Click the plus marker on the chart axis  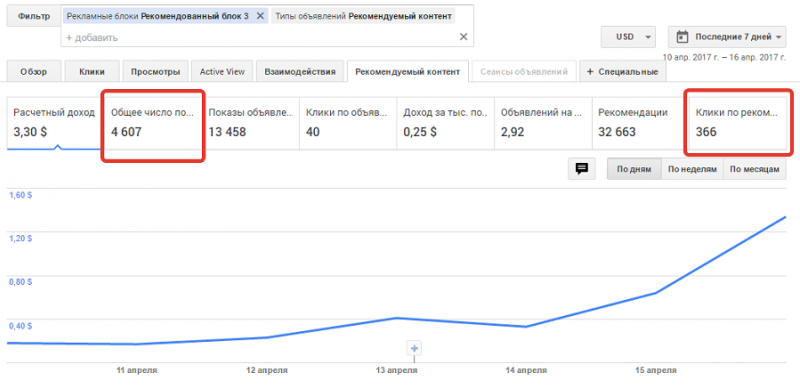click(x=414, y=349)
